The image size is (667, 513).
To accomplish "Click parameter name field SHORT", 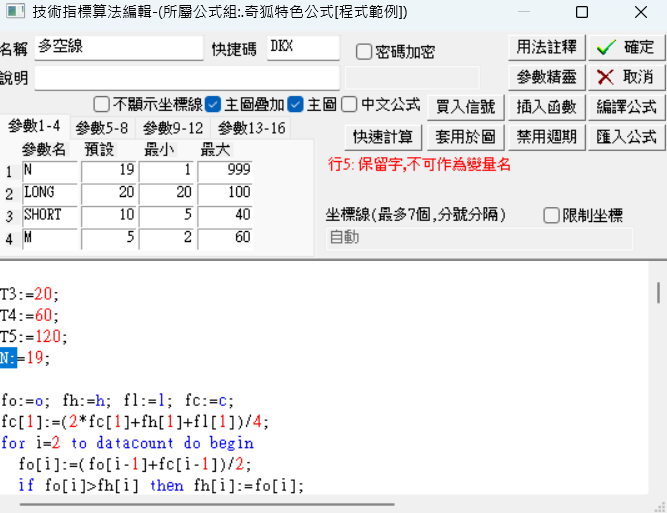I will [x=50, y=215].
